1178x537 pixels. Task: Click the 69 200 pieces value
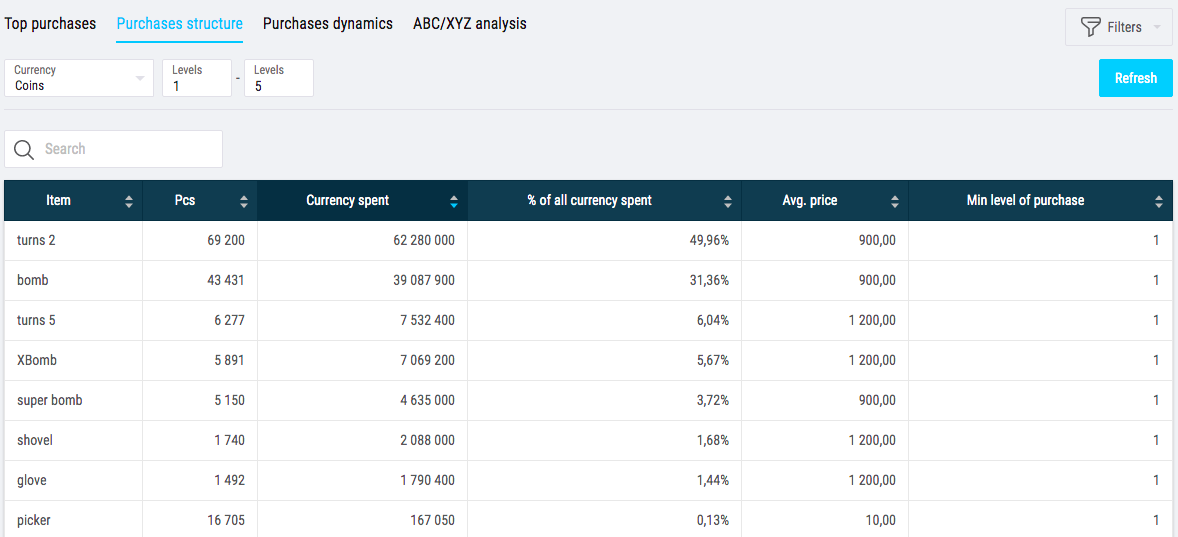click(x=225, y=240)
